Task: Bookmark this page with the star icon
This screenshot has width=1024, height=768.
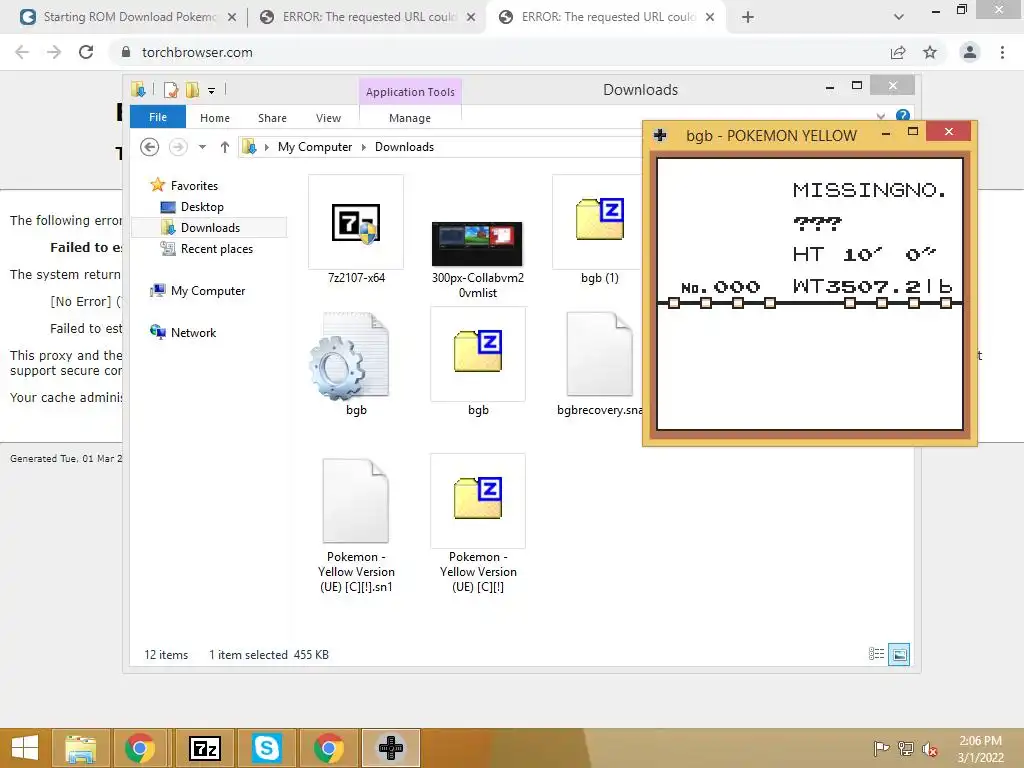Action: click(930, 52)
